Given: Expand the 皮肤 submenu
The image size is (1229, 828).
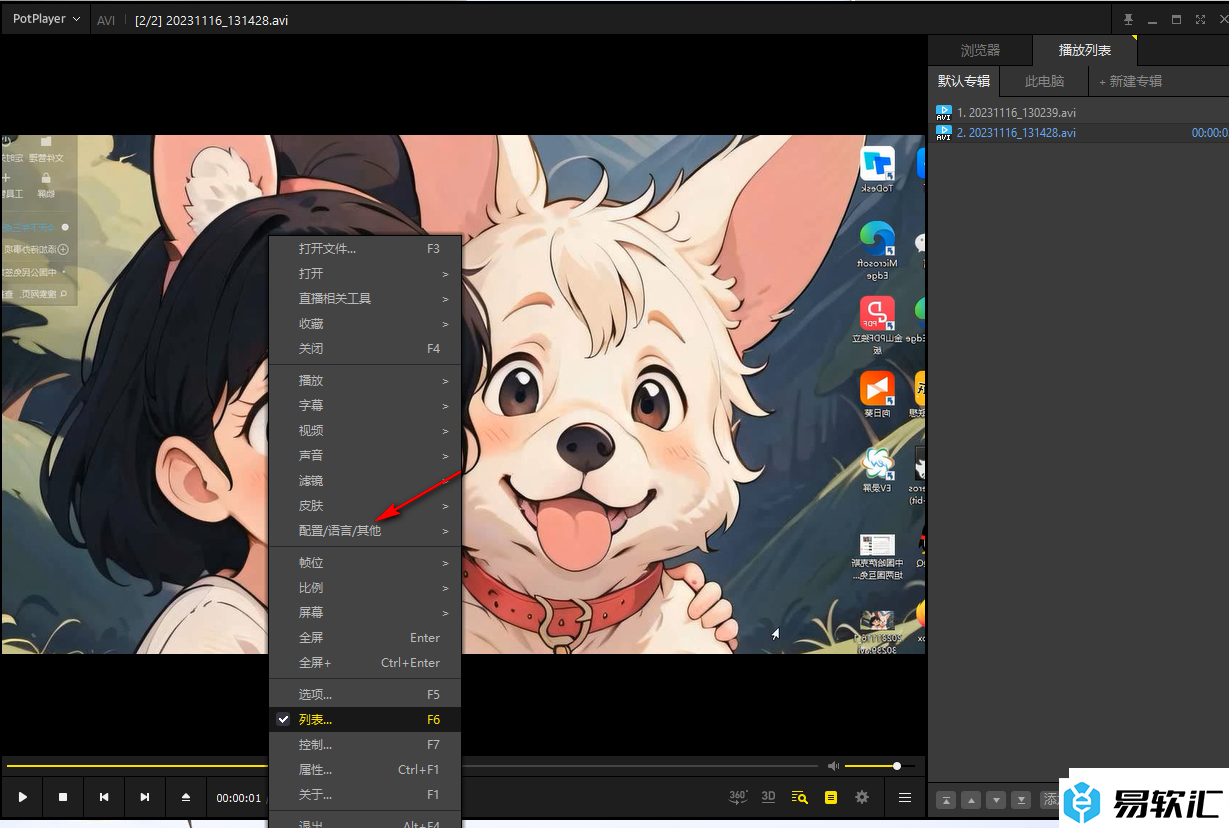Looking at the screenshot, I should coord(365,505).
